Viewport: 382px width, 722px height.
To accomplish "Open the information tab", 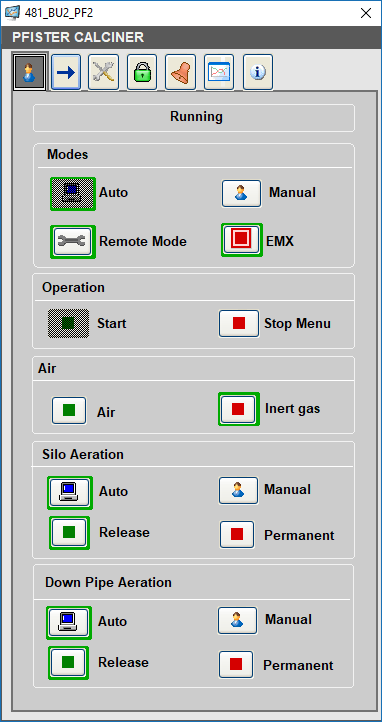I will (258, 72).
